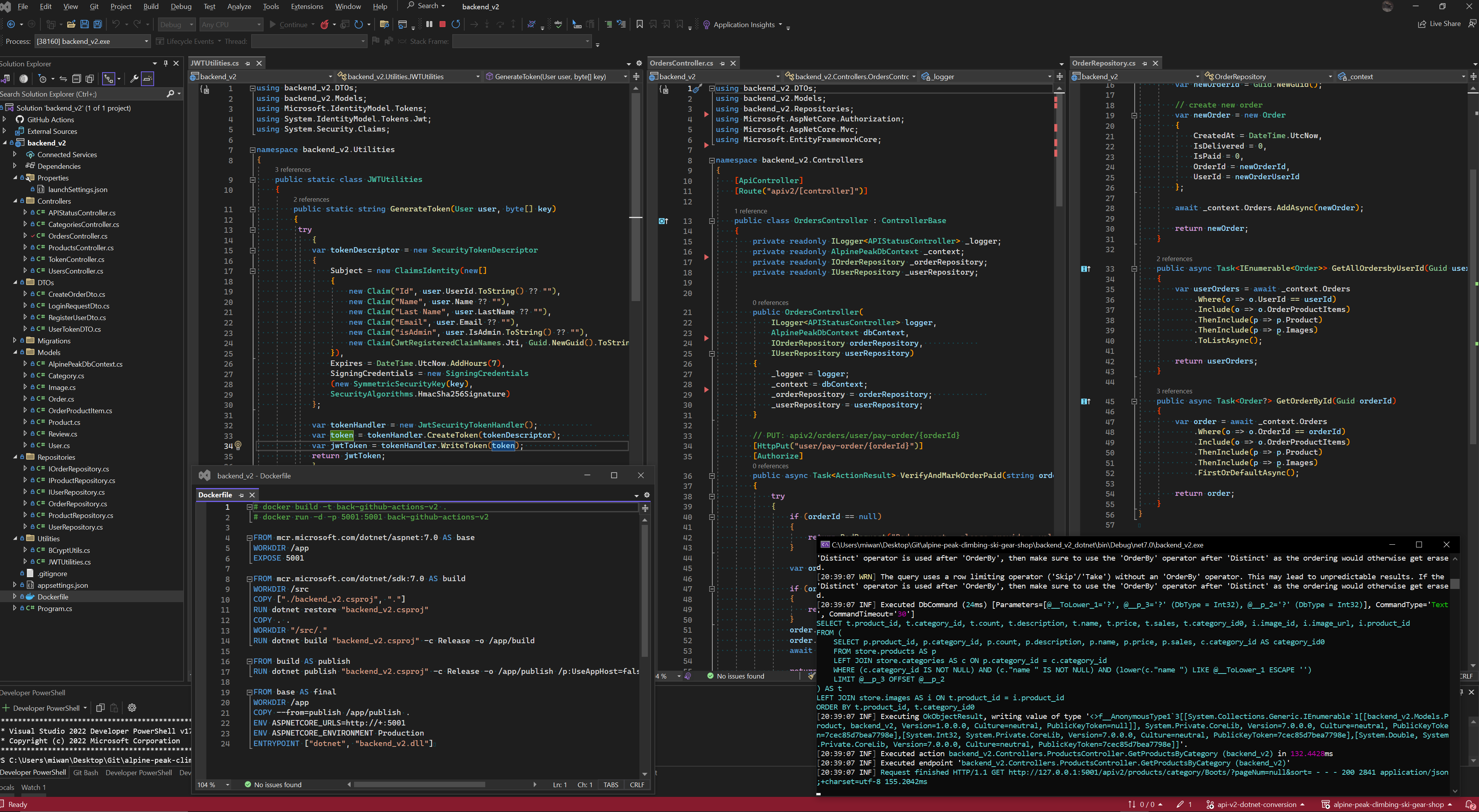Open the Extensions menu
The width and height of the screenshot is (1479, 812).
[307, 6]
